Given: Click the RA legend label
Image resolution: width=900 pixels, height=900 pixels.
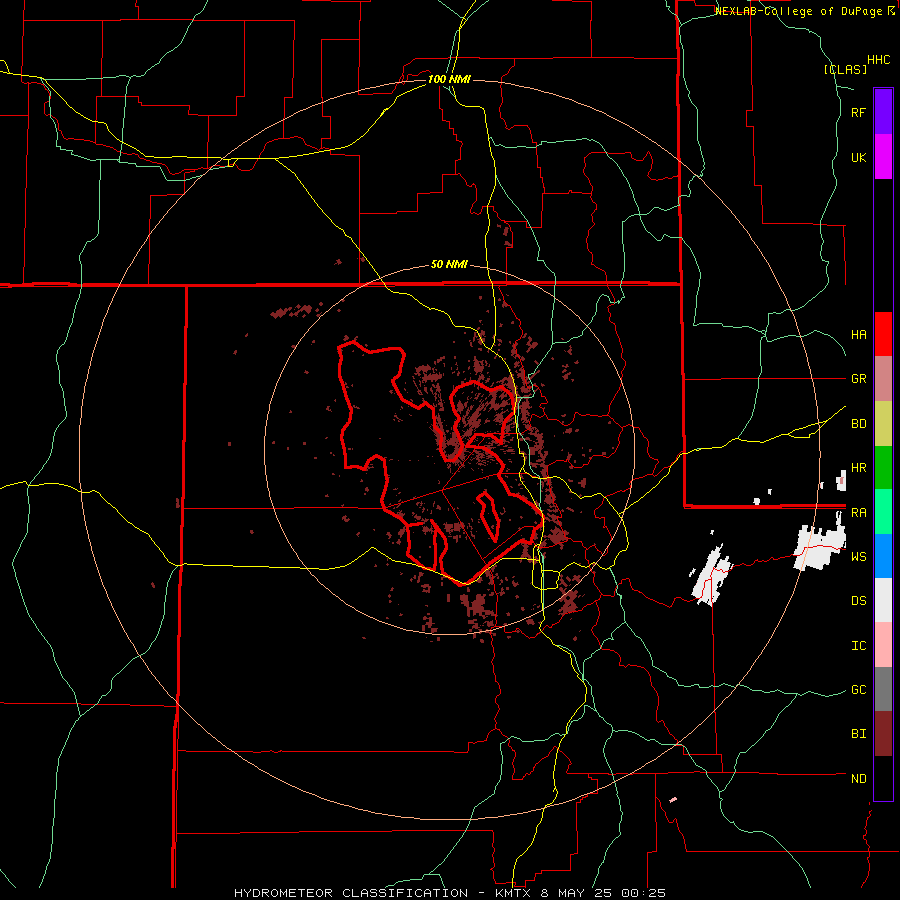Looking at the screenshot, I should point(858,512).
